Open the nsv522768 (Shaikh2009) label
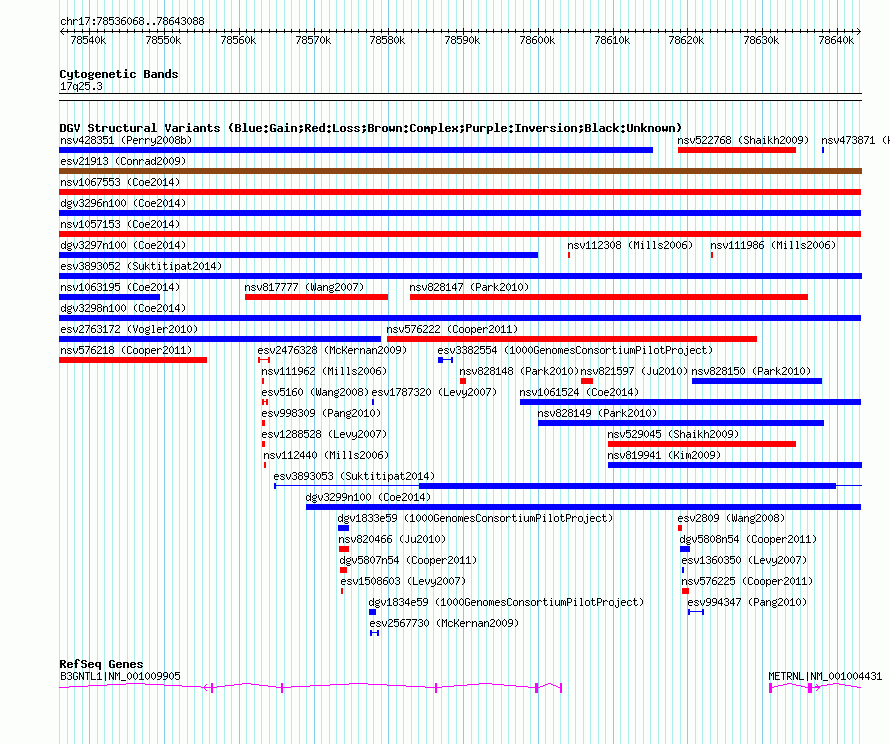This screenshot has height=744, width=890. (x=743, y=140)
